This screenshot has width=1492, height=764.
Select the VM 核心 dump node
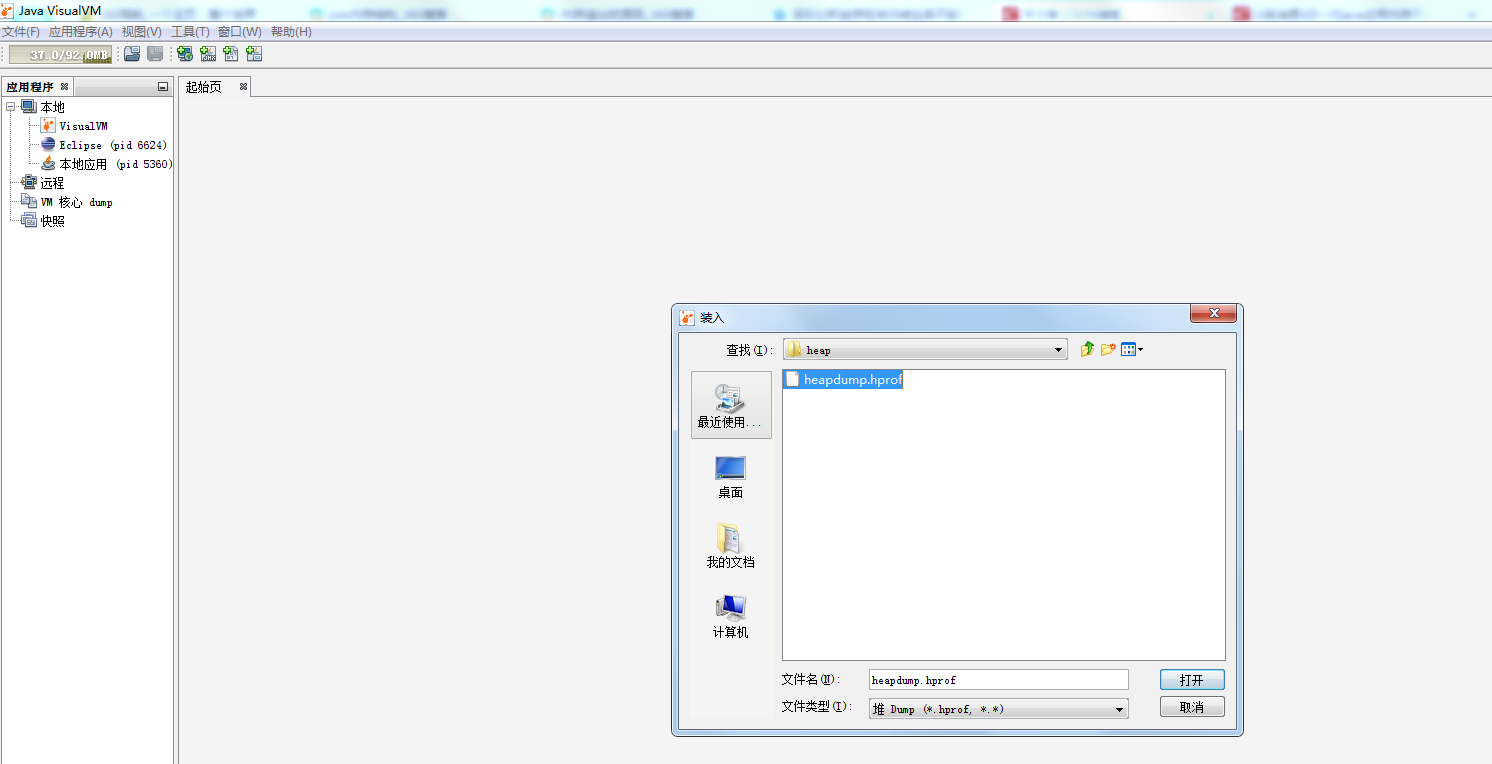click(x=76, y=202)
